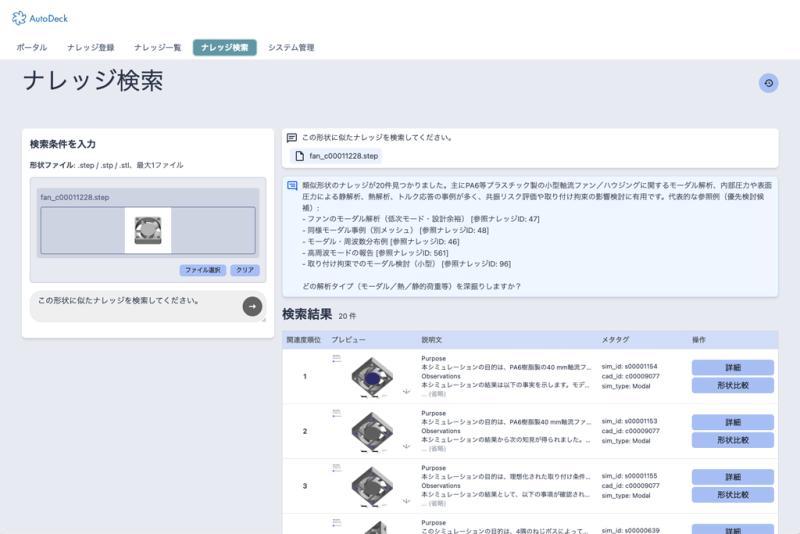Open the システム管理 tab
This screenshot has width=800, height=534.
(x=291, y=47)
